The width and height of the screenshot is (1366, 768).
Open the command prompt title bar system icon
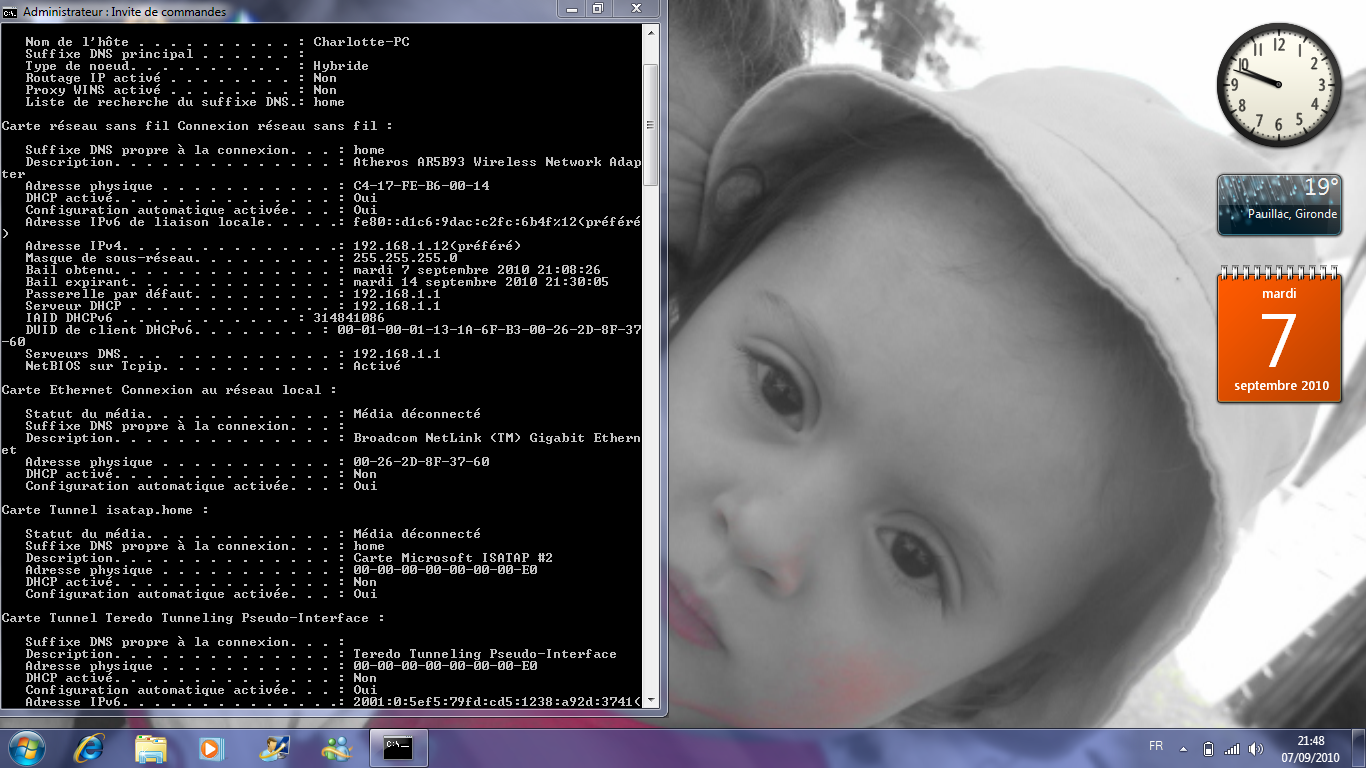click(10, 11)
